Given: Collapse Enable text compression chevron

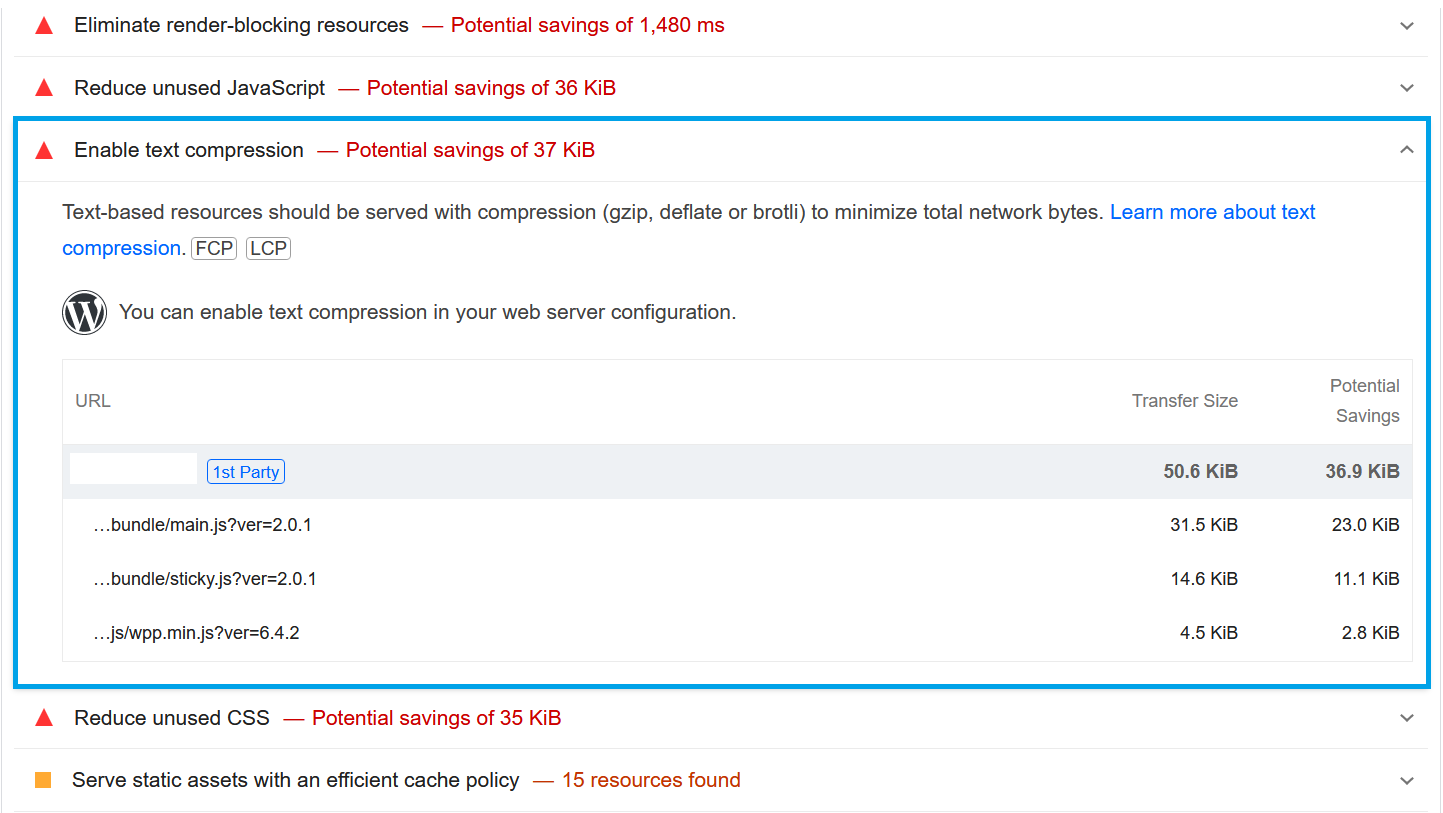Looking at the screenshot, I should point(1407,150).
